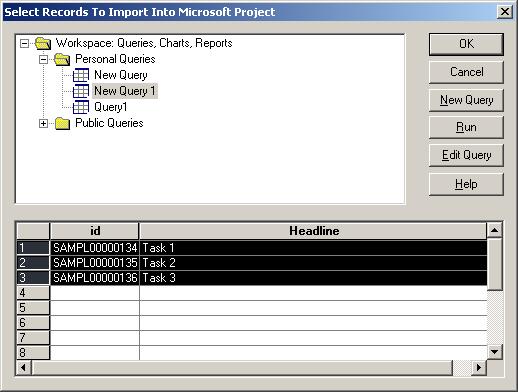Click the grid's scroll right arrow
This screenshot has height=392, width=518.
479,367
